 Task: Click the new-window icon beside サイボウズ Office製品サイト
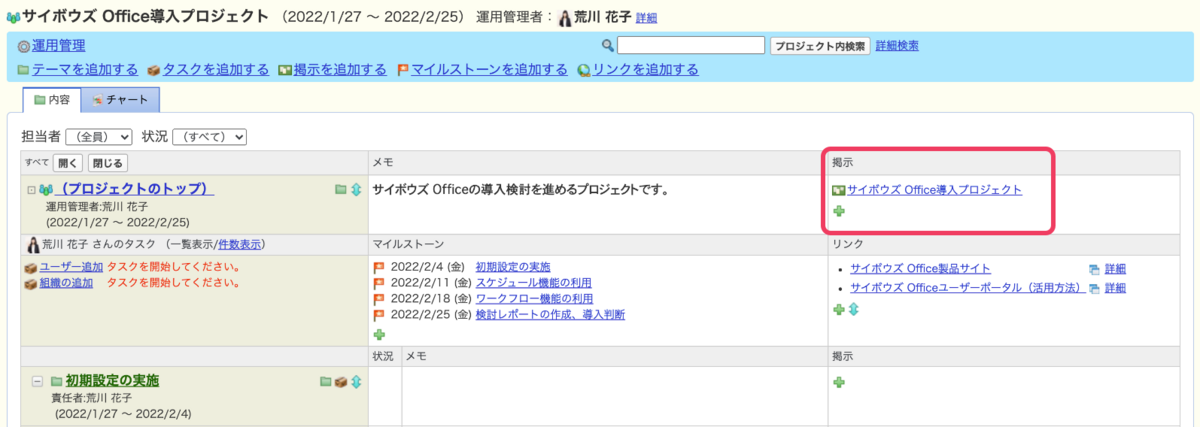point(1094,269)
